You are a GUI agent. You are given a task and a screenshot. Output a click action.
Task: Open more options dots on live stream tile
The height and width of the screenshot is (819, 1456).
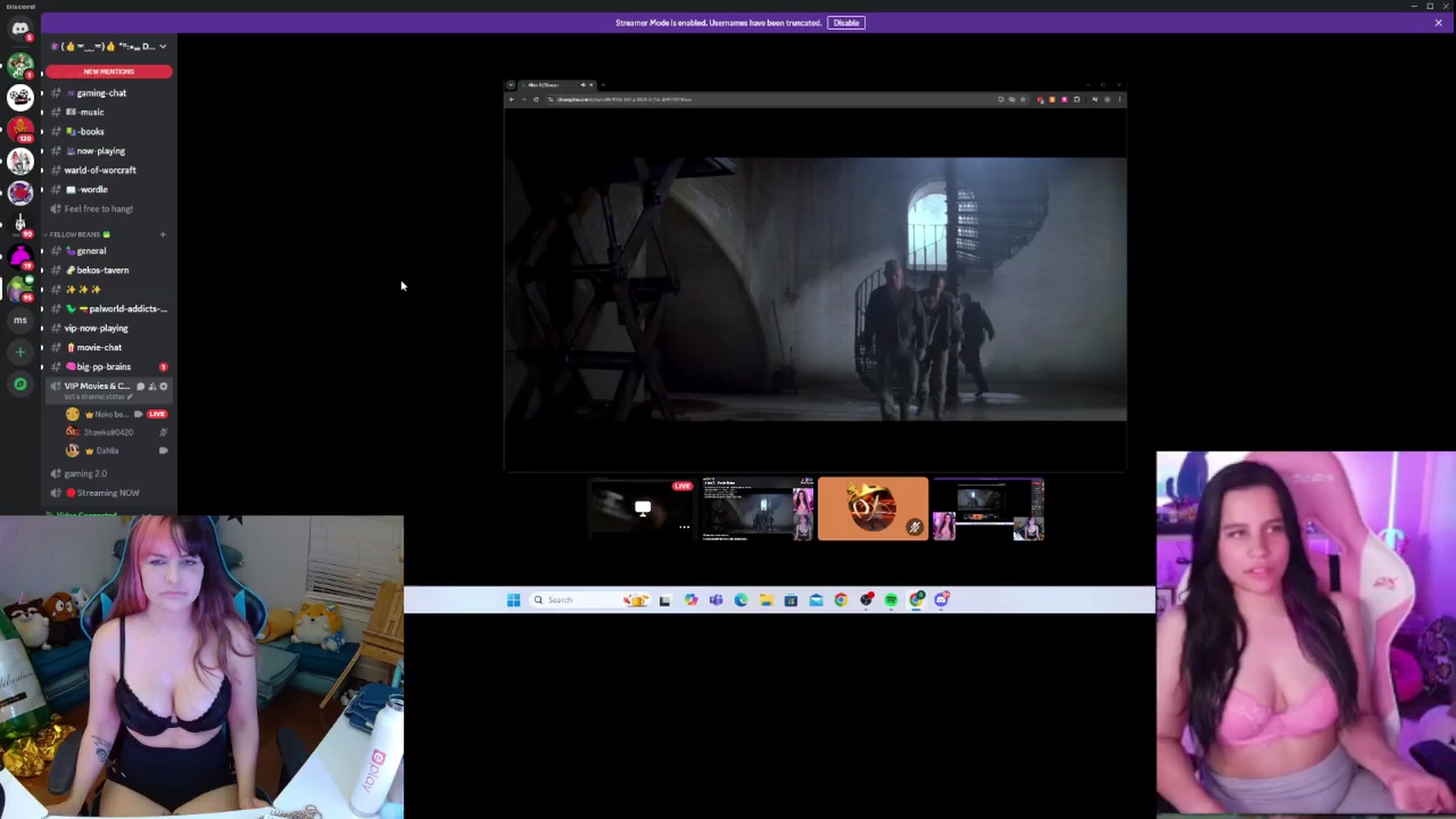[x=684, y=527]
